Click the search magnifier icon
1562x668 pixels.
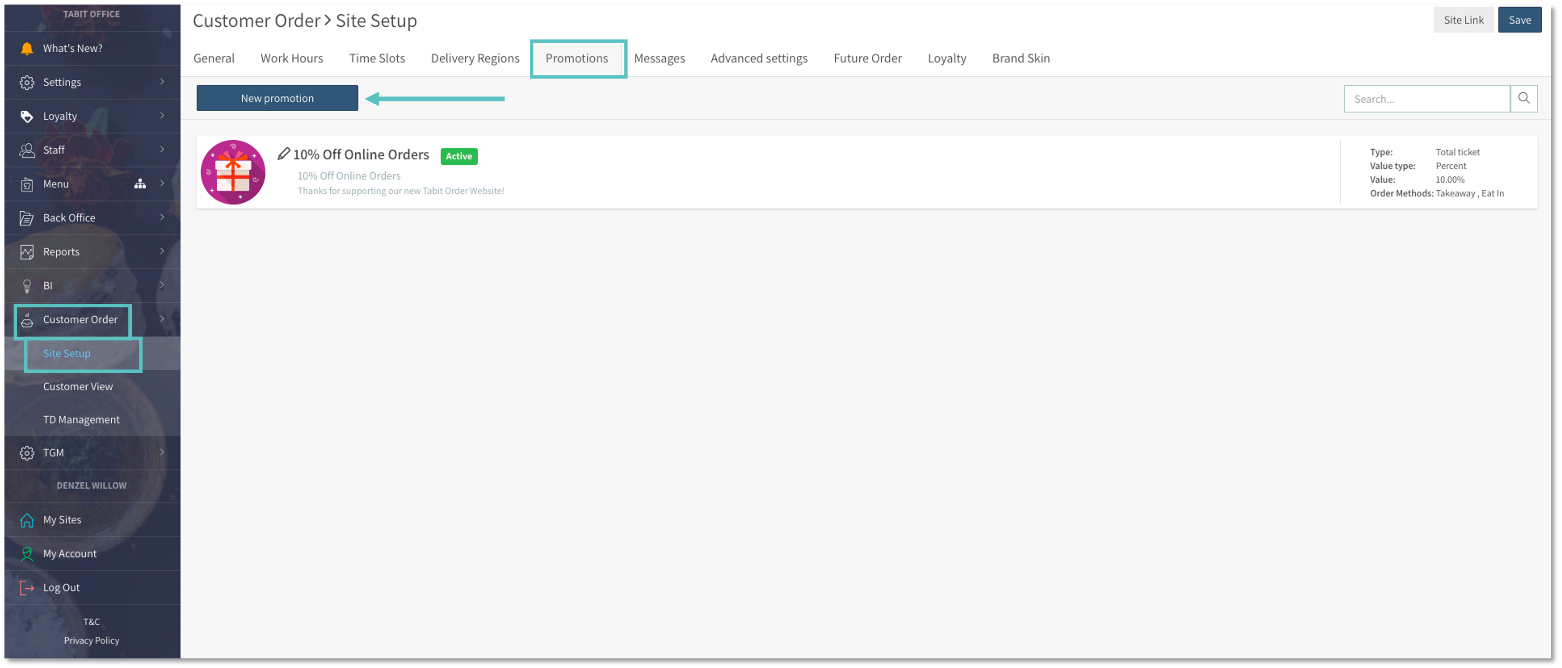pos(1524,99)
